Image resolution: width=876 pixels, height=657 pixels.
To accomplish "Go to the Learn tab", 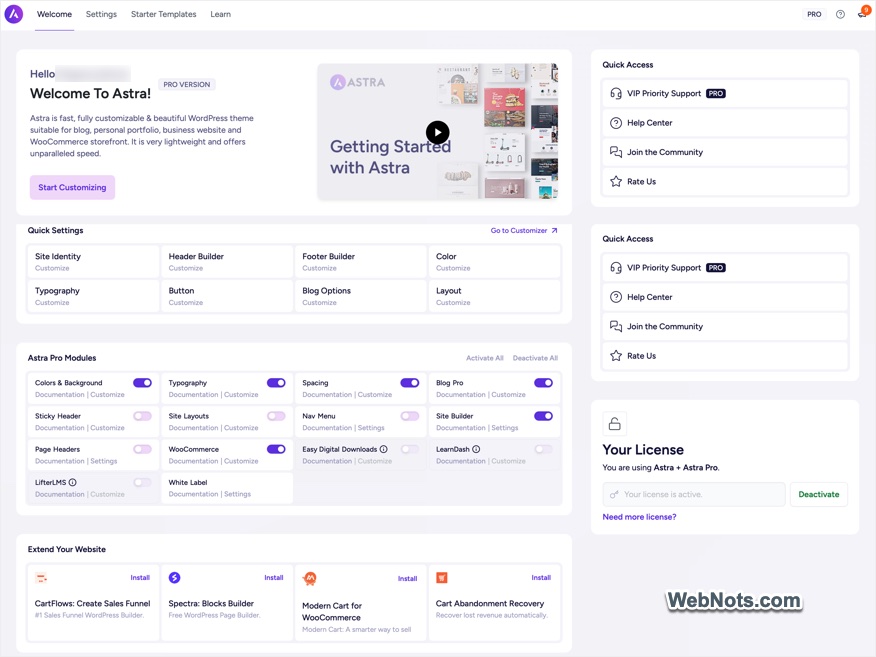I will [220, 15].
